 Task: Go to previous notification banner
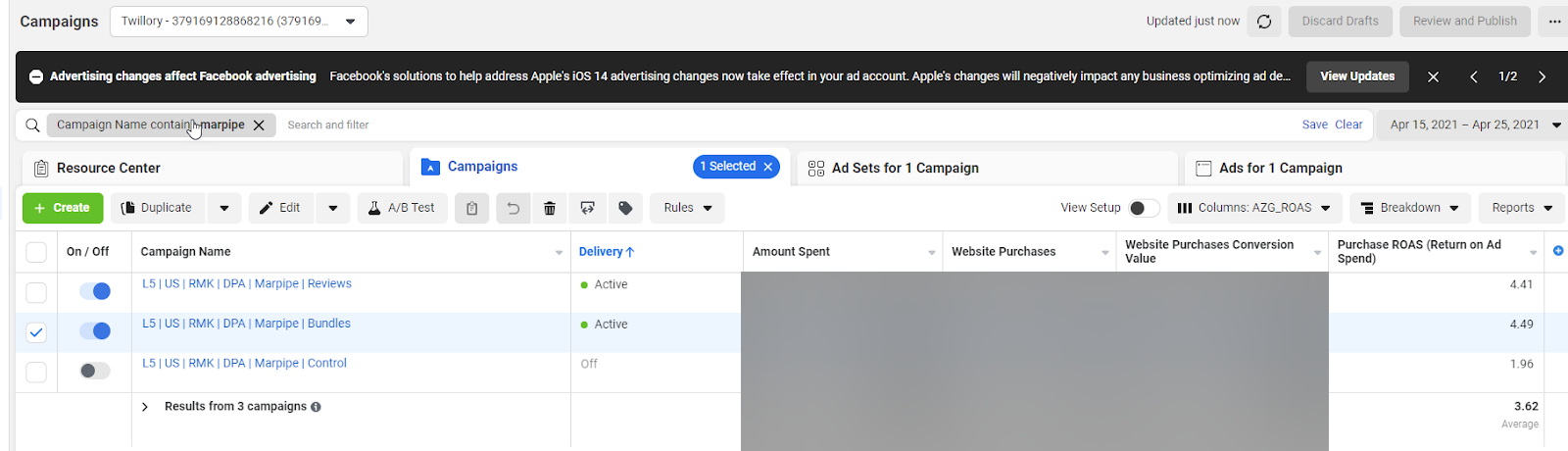[x=1473, y=76]
